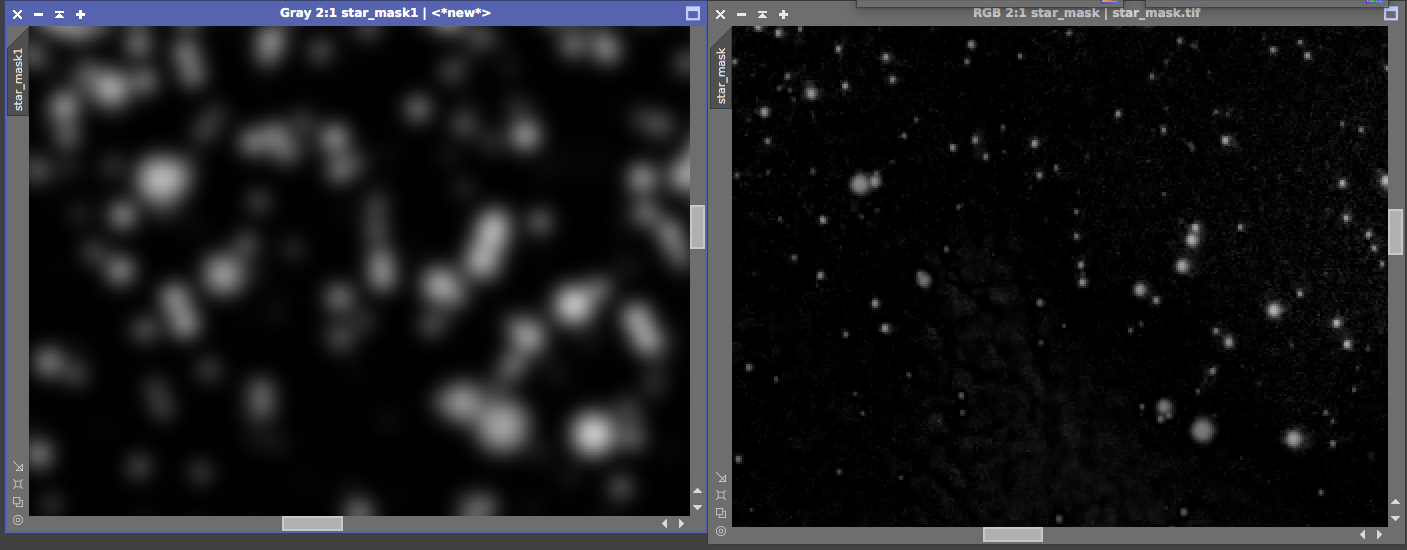Click the vertical scrollbar thumb in star_mask1 window
The width and height of the screenshot is (1407, 550).
[x=698, y=227]
